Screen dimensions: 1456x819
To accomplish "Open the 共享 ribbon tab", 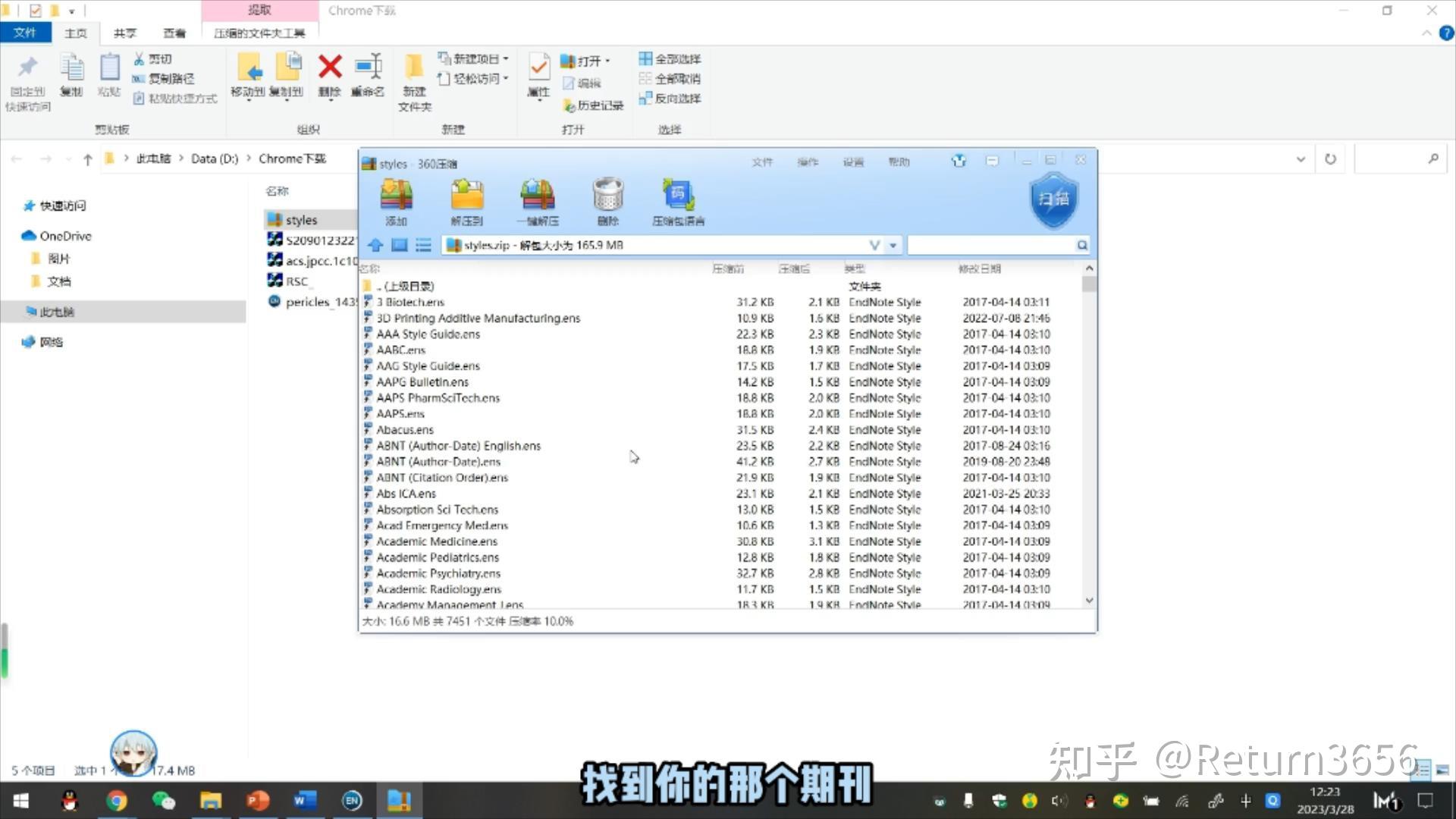I will [x=125, y=33].
